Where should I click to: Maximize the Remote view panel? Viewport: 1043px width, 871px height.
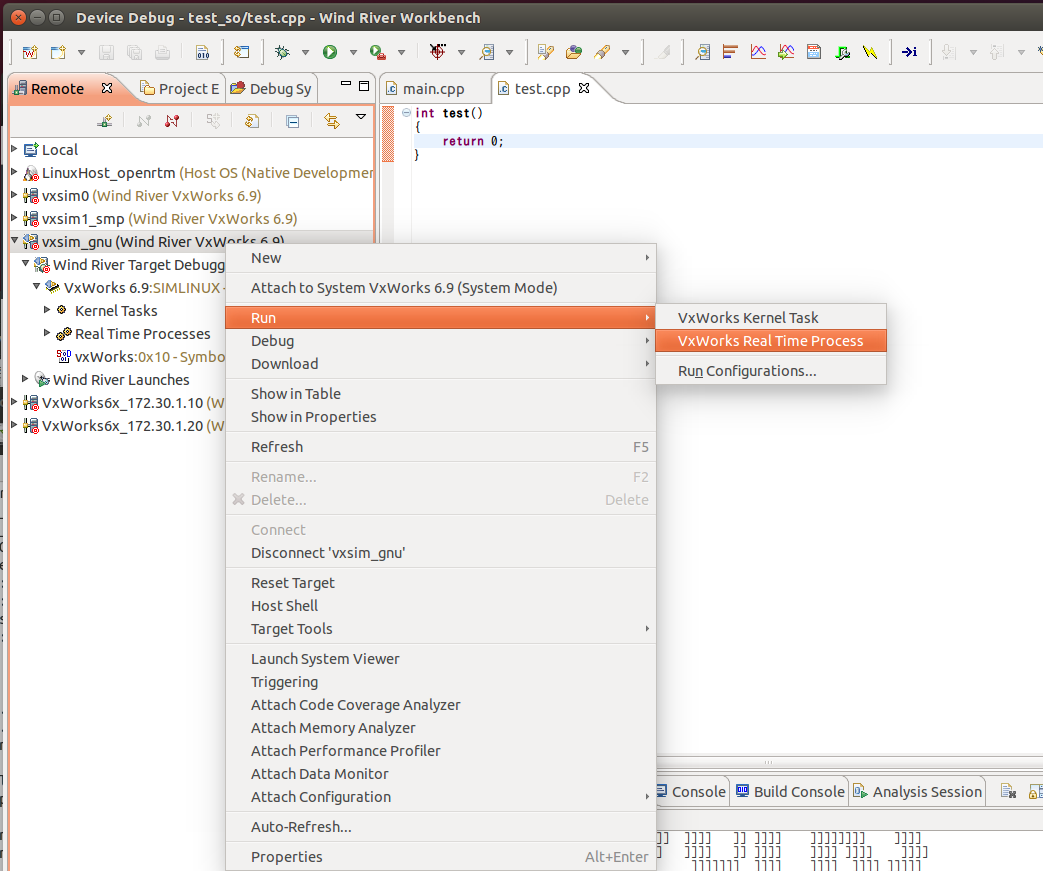(364, 86)
